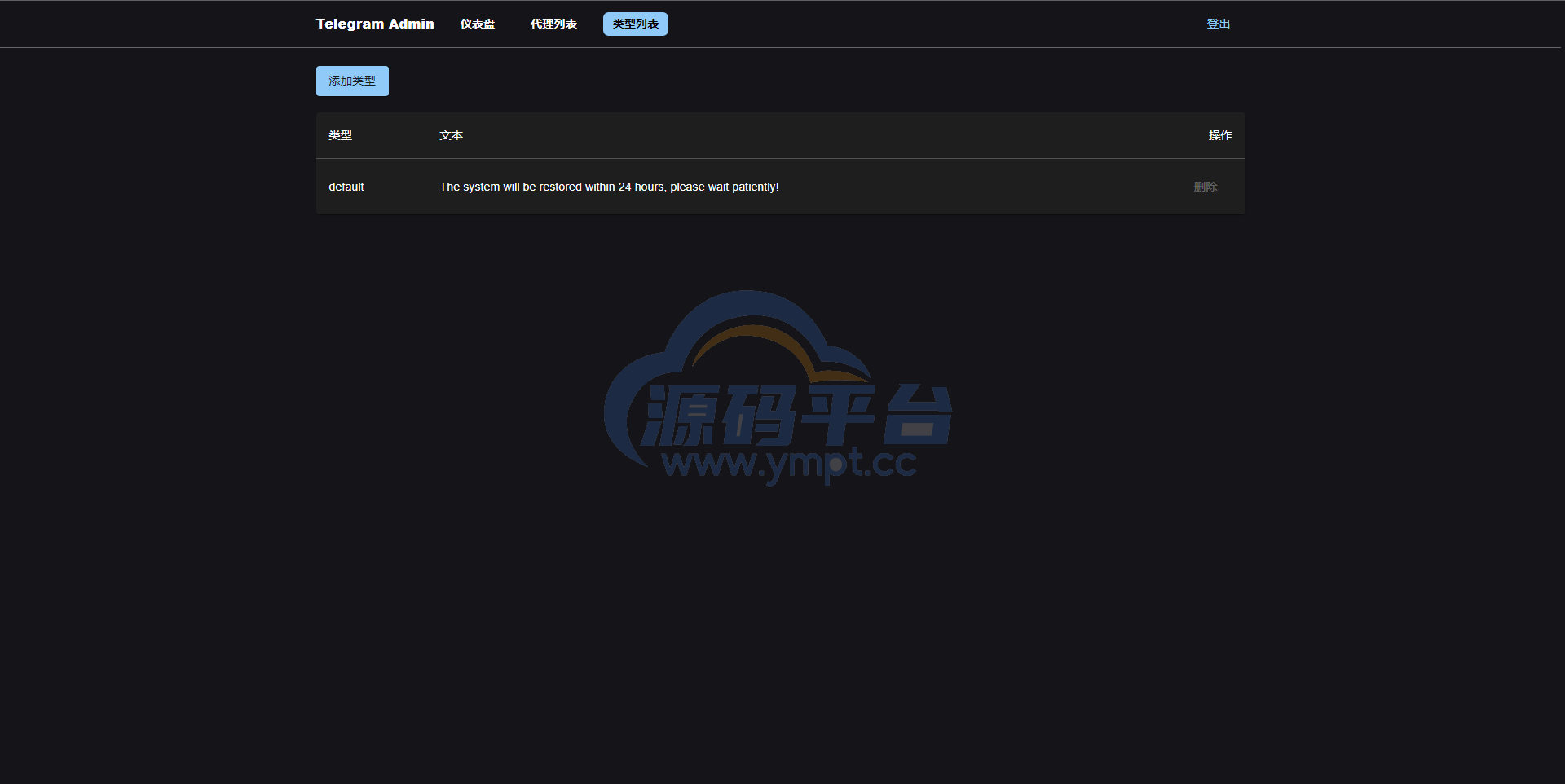Click the 添加类型 button
The width and height of the screenshot is (1565, 784).
click(352, 81)
